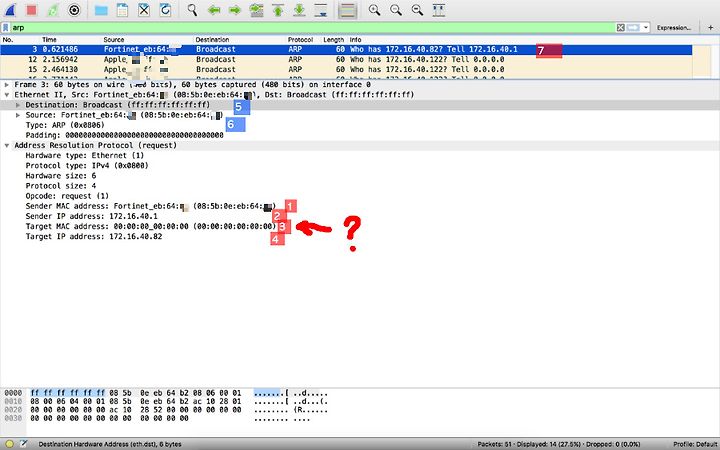The height and width of the screenshot is (450, 720).
Task: Open a capture file via folder icon
Action: point(101,10)
